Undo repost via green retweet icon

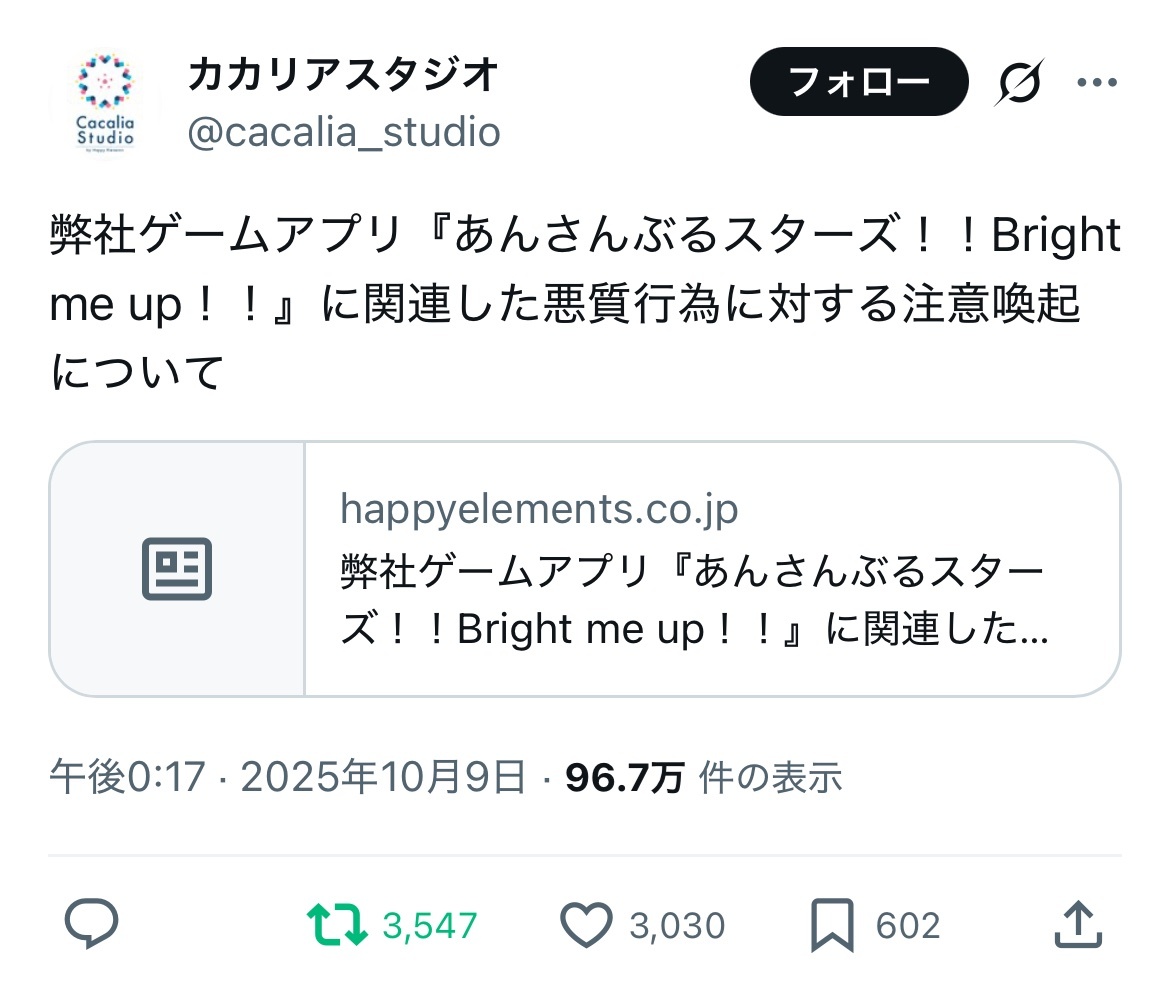click(337, 925)
